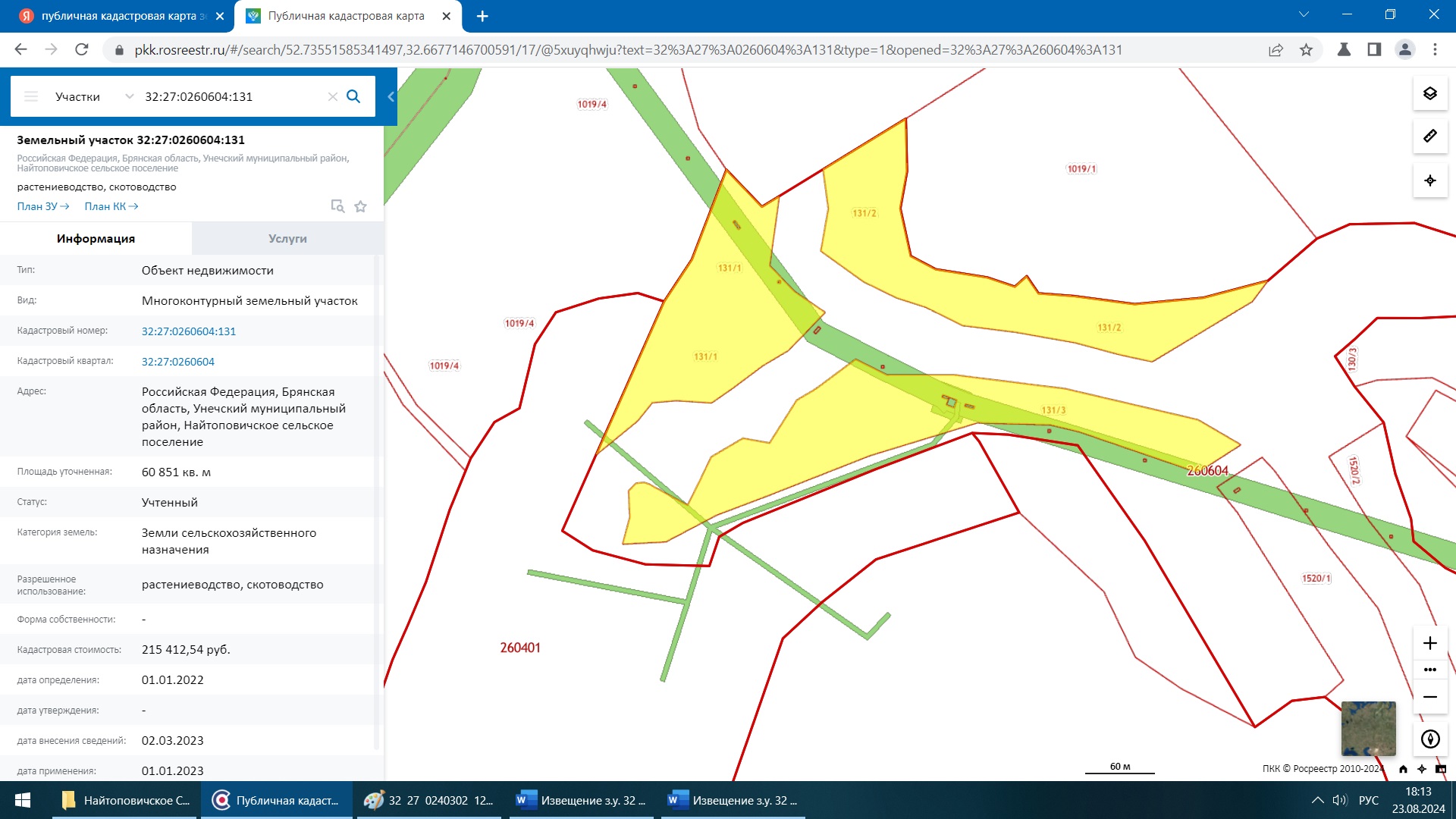
Task: Reset map orientation with compass icon
Action: coord(1429,739)
